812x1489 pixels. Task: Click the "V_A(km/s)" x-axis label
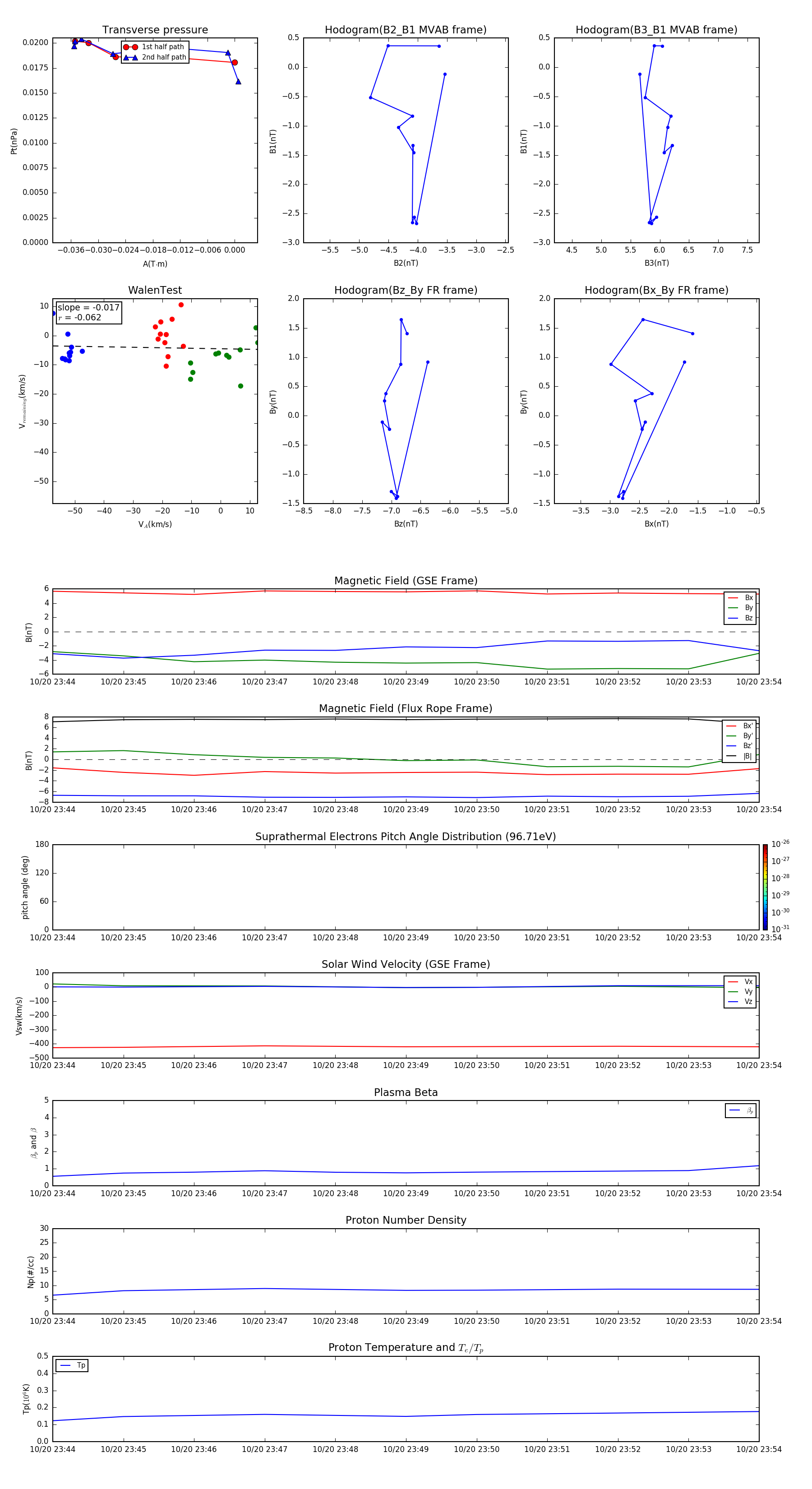[x=155, y=524]
